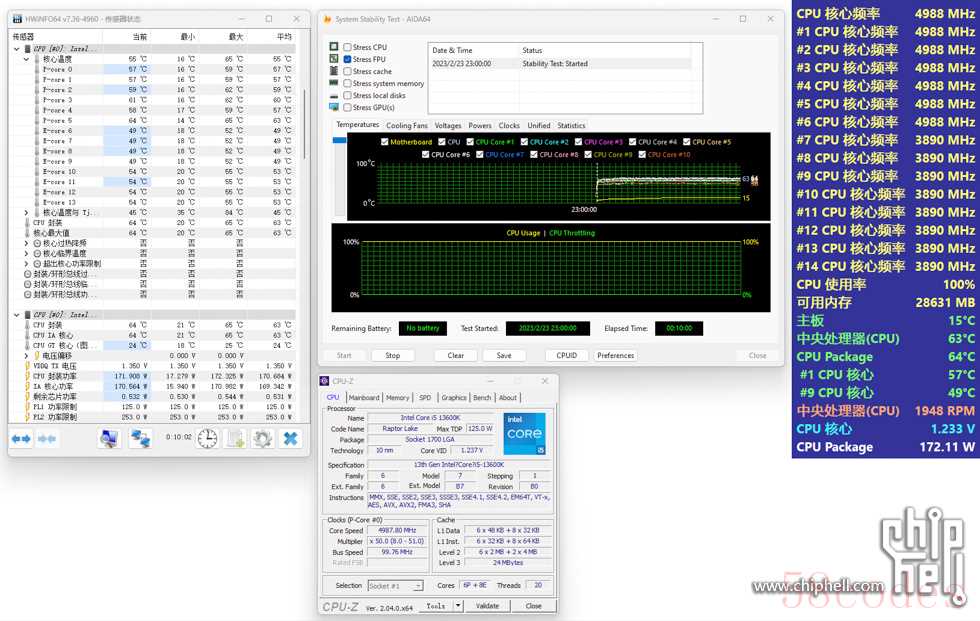Collapse the 核心温度 tree node
The height and width of the screenshot is (621, 980).
tap(26, 59)
